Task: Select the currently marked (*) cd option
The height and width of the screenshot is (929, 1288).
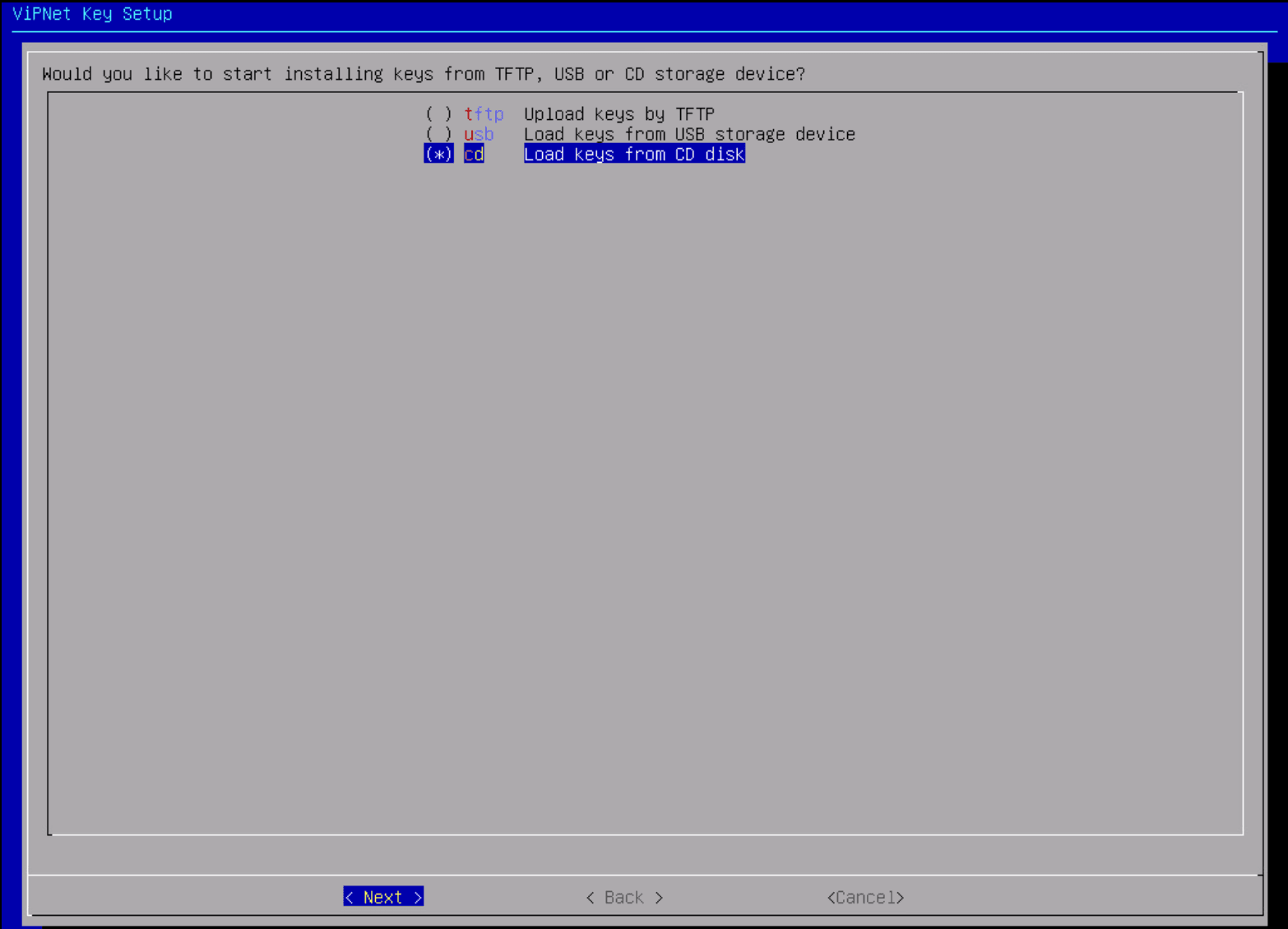Action: pos(438,154)
